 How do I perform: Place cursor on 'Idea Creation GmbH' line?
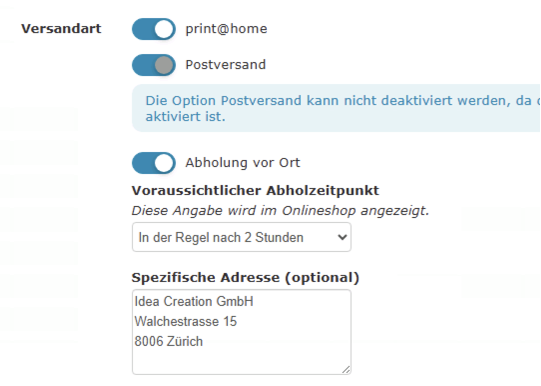(194, 301)
